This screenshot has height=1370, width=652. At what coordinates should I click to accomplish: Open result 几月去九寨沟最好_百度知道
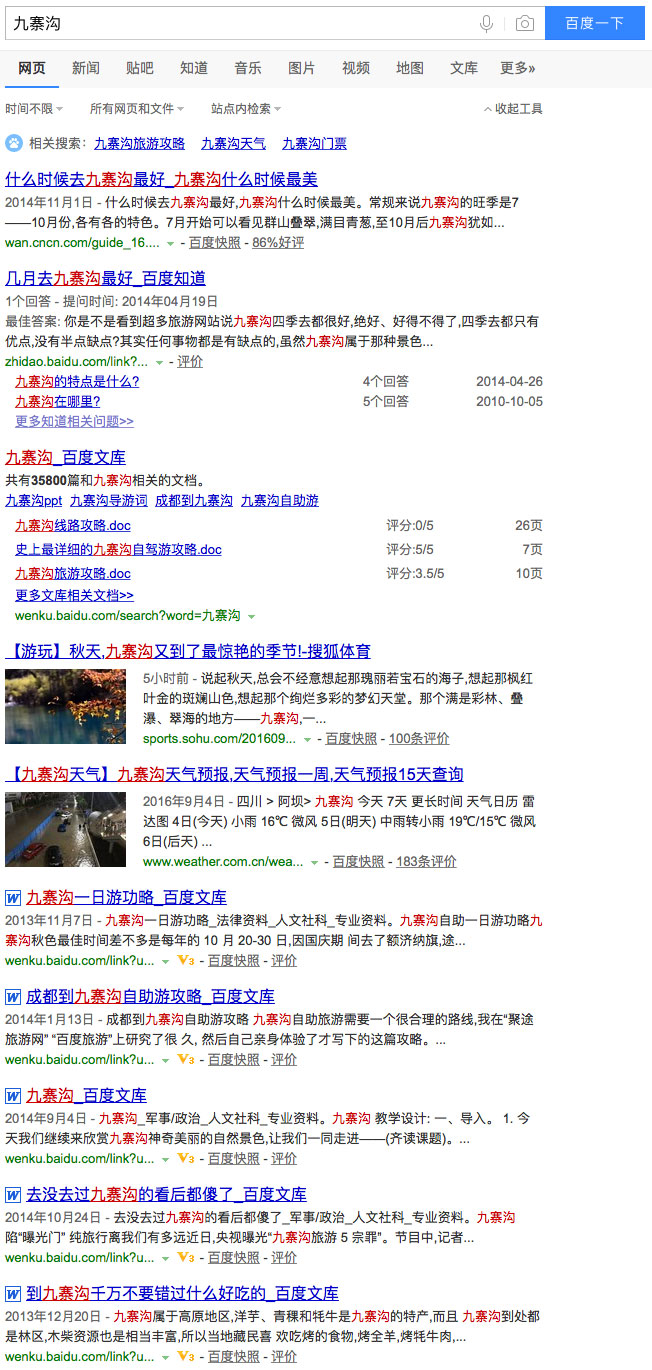coord(105,278)
